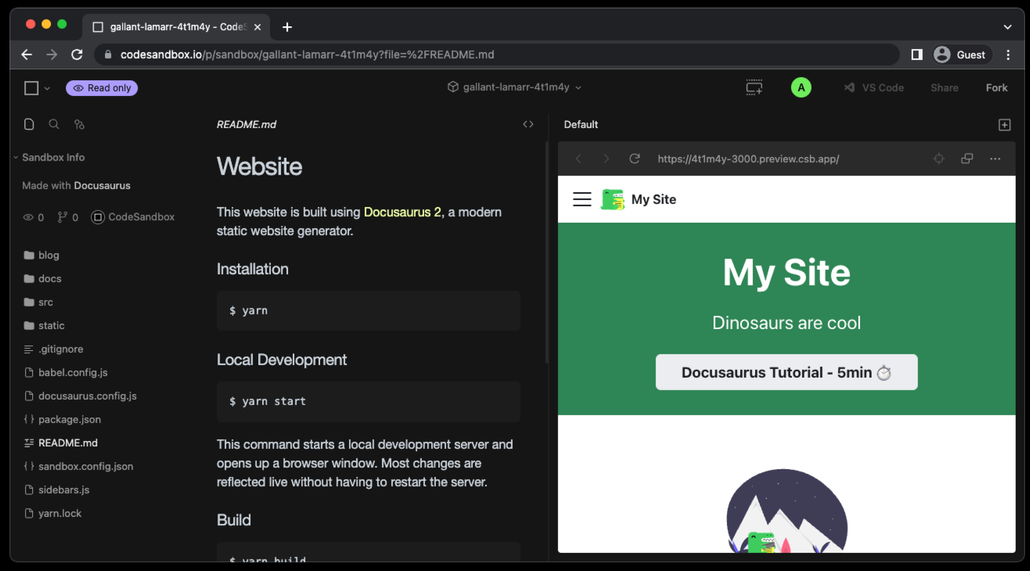Toggle the README source code view icon
The width and height of the screenshot is (1030, 571).
[528, 125]
